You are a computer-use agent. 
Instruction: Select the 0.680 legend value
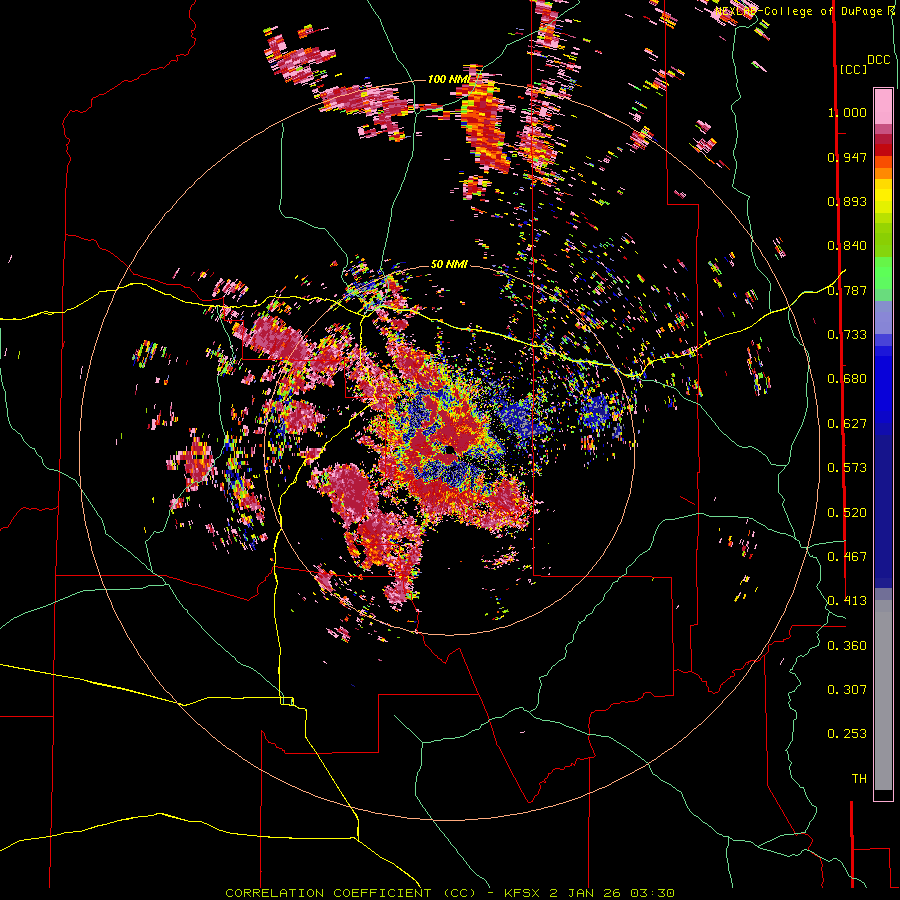click(847, 379)
